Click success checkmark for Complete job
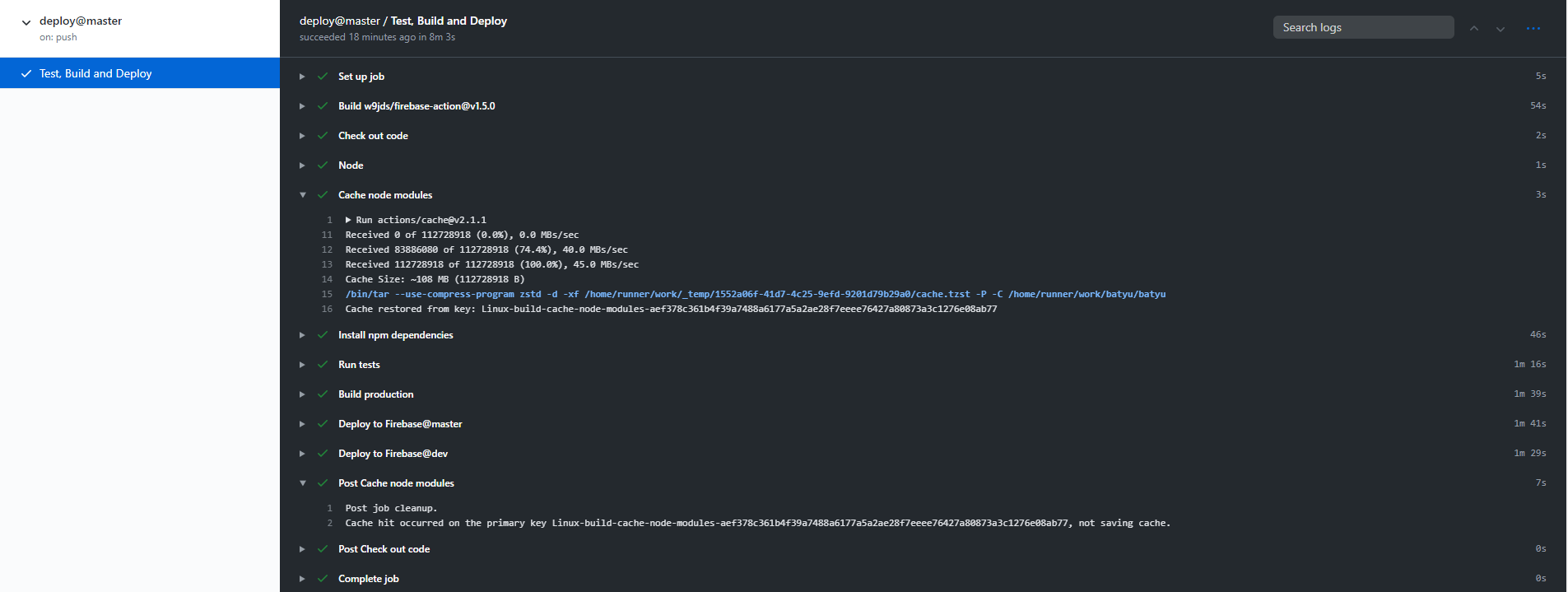The width and height of the screenshot is (1568, 592). (323, 579)
